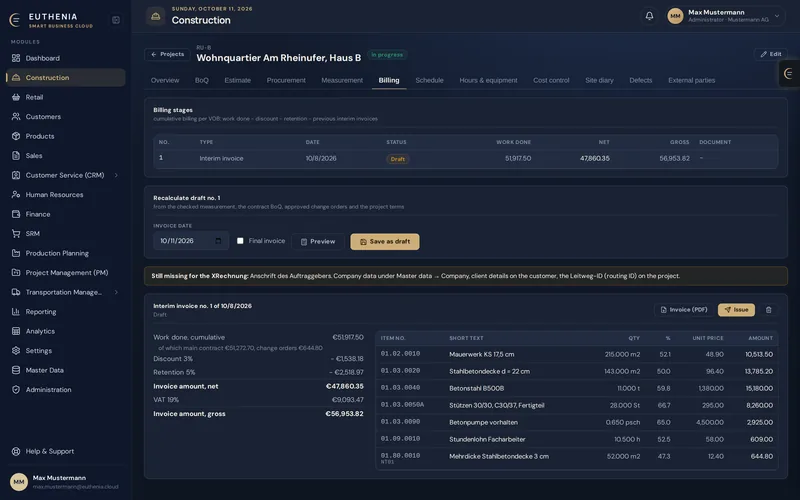Image resolution: width=800 pixels, height=500 pixels.
Task: Open Products box icon in sidebar
Action: (x=16, y=136)
